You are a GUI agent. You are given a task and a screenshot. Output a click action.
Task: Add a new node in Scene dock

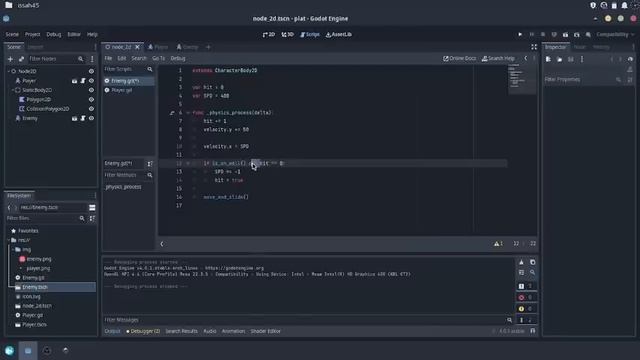pos(10,59)
